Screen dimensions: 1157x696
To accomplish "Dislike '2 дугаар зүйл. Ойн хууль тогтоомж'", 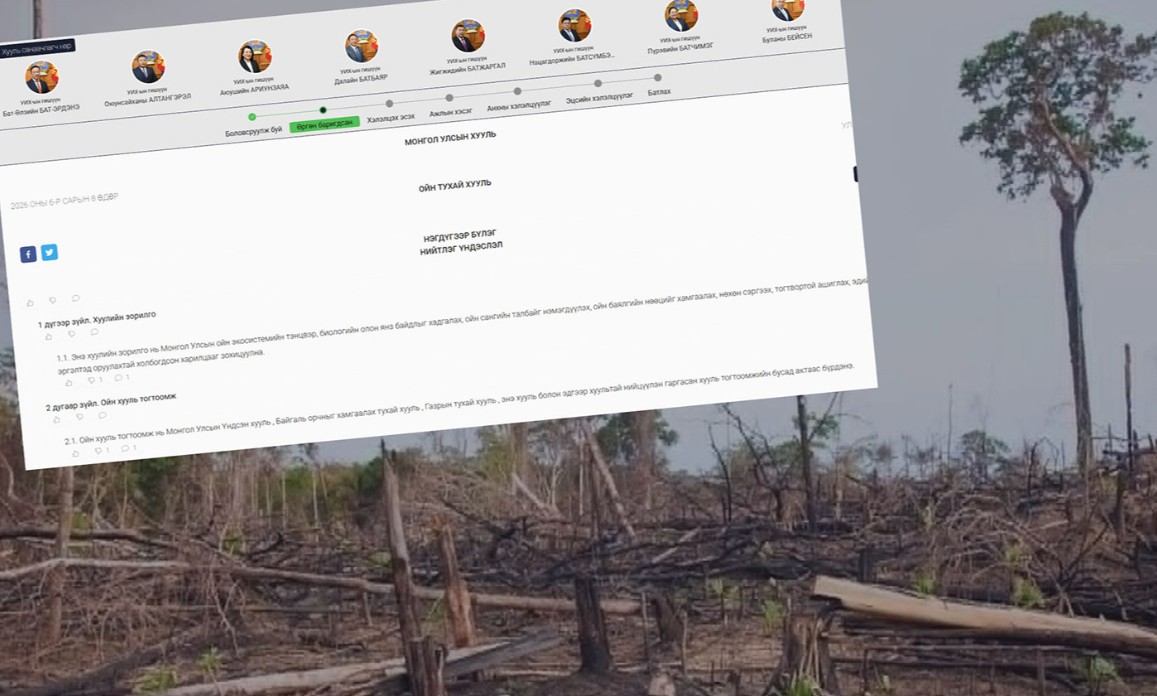I will (80, 418).
